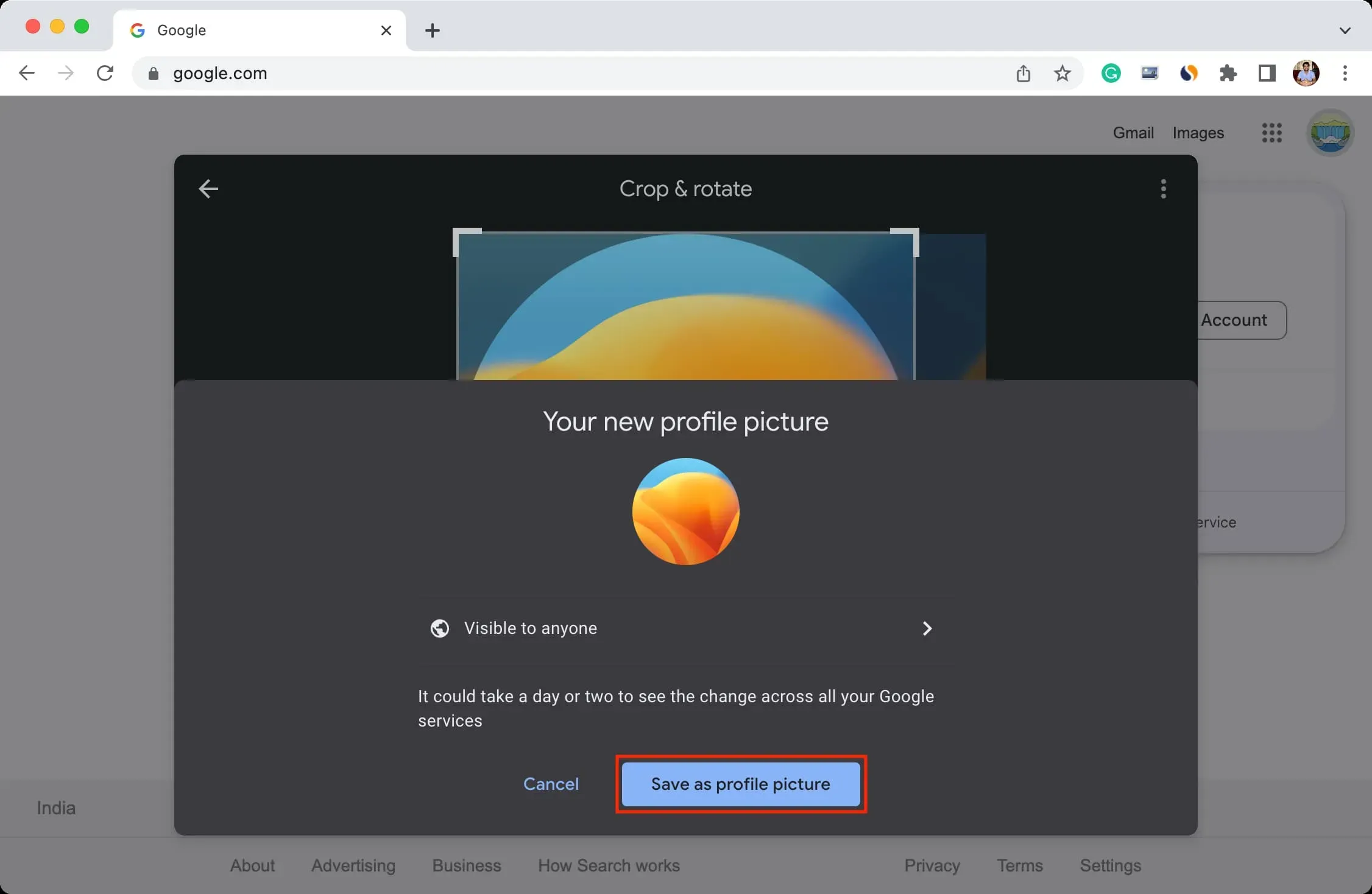Expand the three-dot menu in dialog header
The height and width of the screenshot is (894, 1372).
point(1163,189)
